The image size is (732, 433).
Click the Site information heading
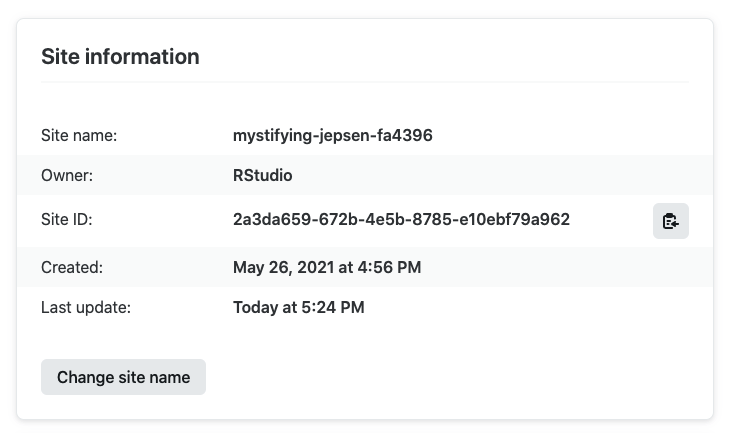(120, 57)
